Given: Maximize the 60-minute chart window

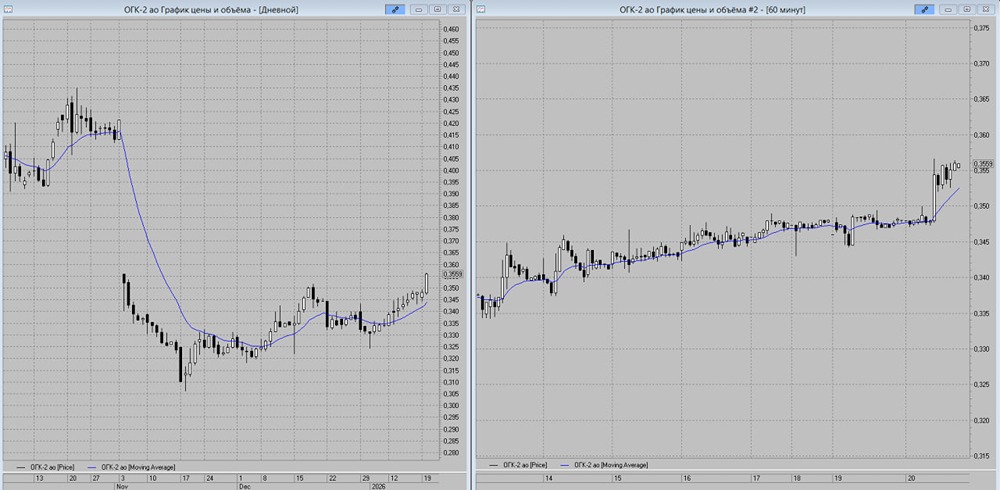Looking at the screenshot, I should (969, 9).
